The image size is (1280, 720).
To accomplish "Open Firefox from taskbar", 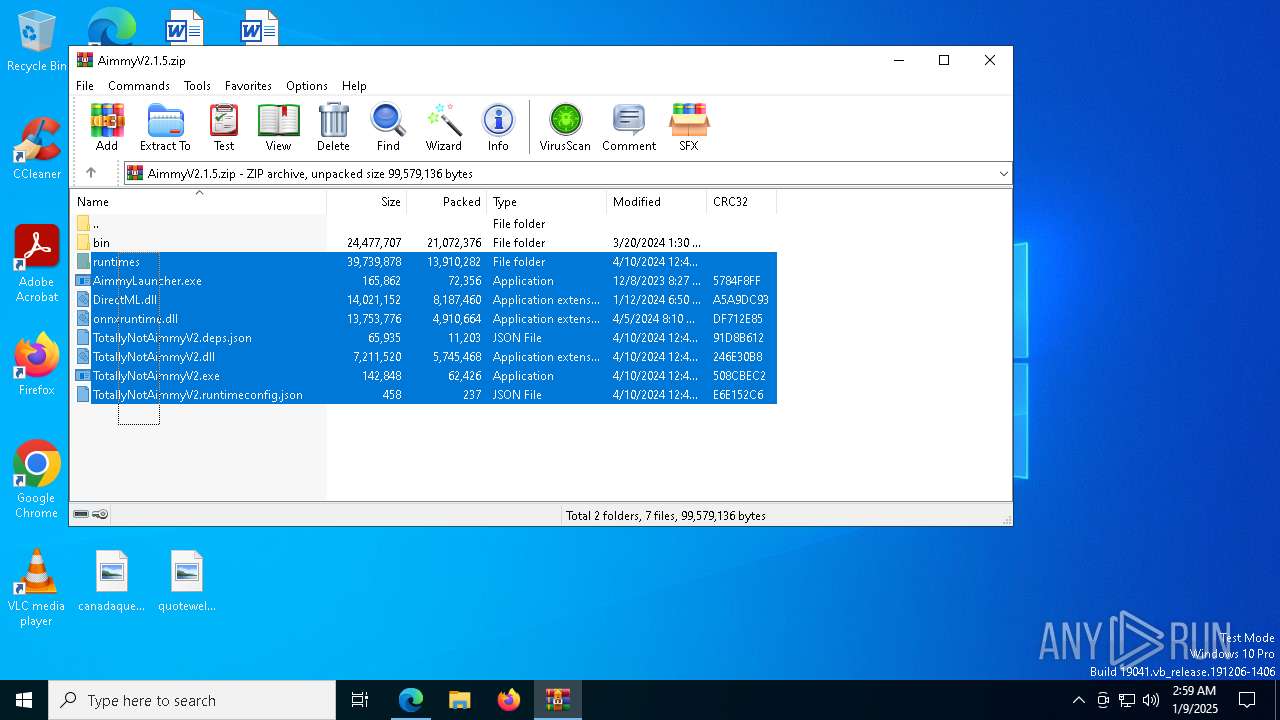I will [509, 700].
